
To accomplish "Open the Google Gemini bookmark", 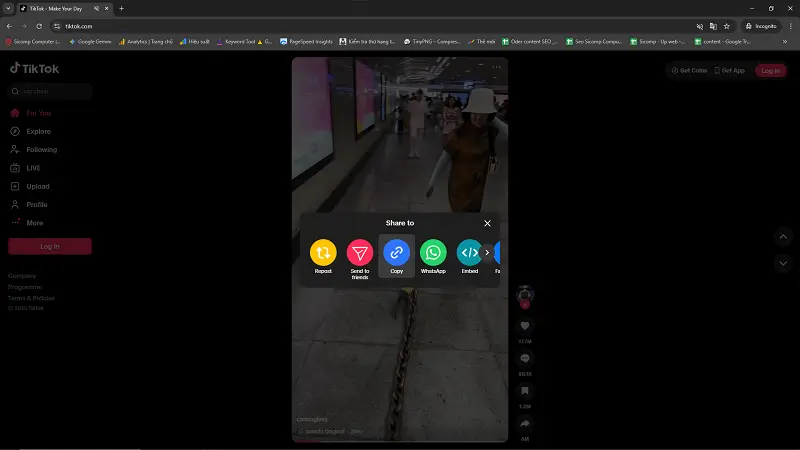I will 90,42.
